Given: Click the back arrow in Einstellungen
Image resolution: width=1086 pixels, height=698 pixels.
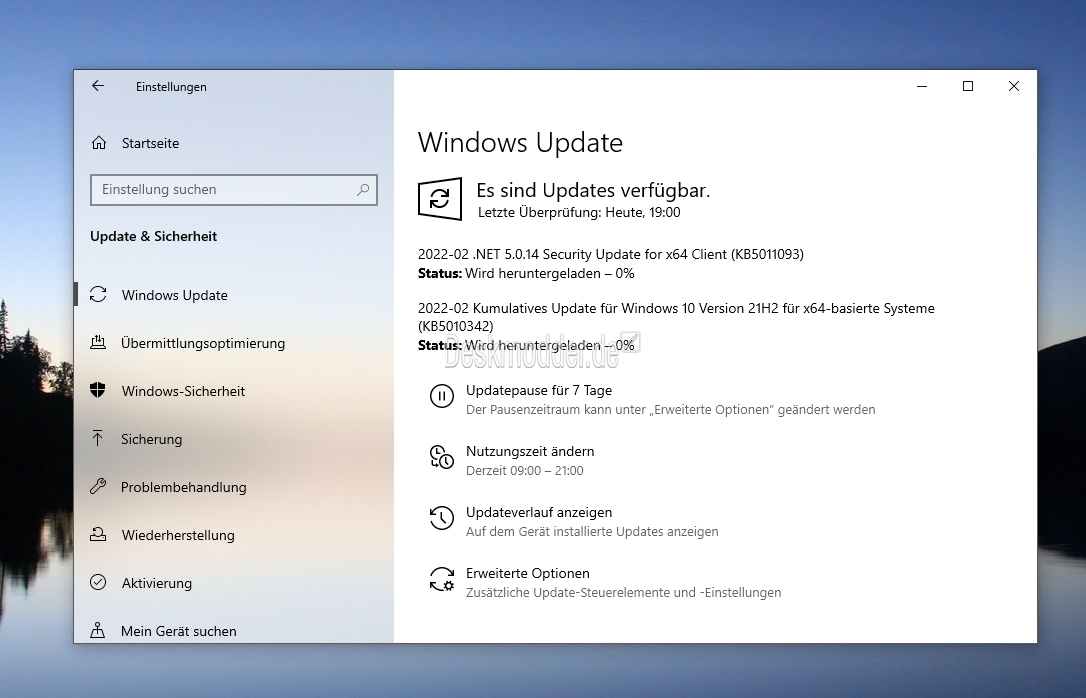Looking at the screenshot, I should [98, 86].
